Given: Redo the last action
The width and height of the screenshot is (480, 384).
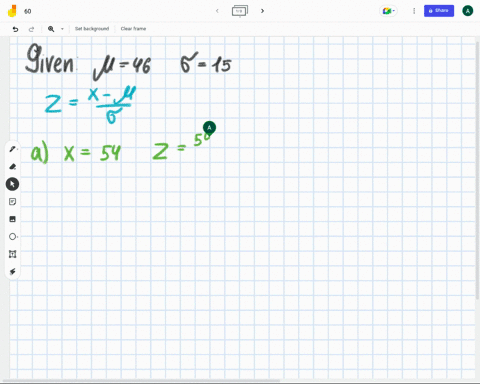Looking at the screenshot, I should 31,29.
